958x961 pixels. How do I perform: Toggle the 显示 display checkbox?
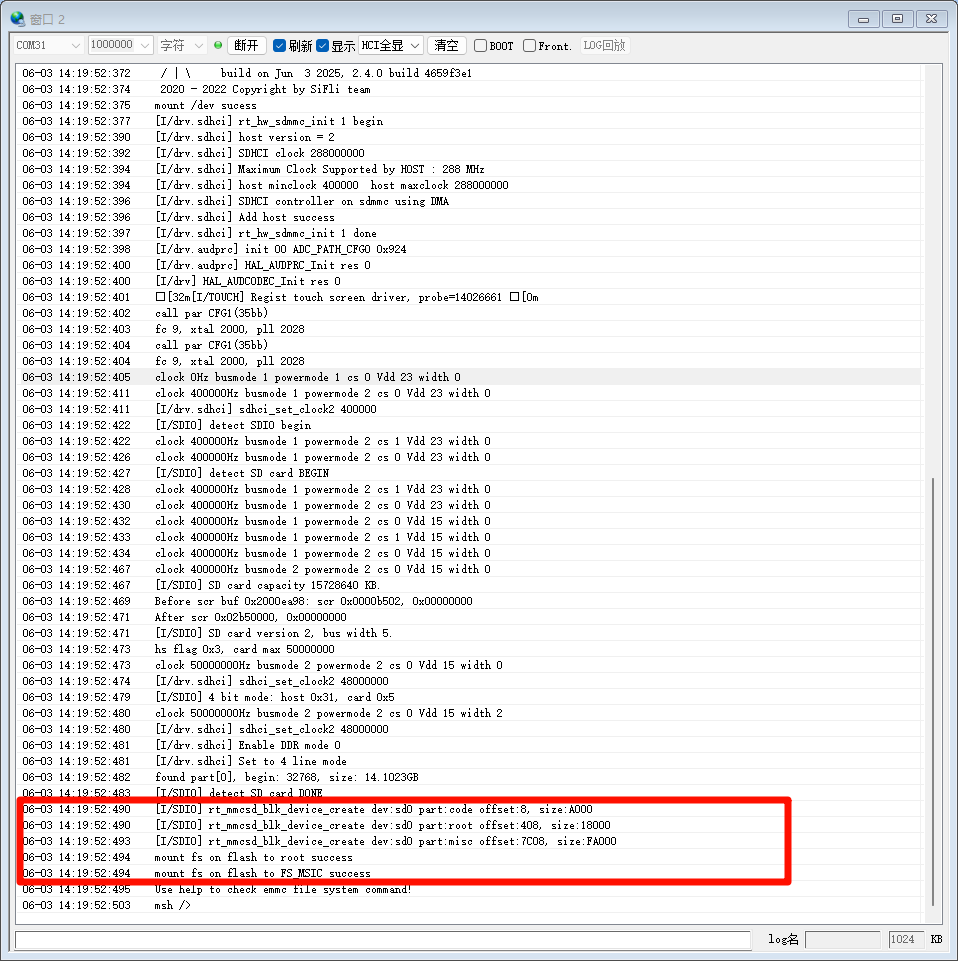click(x=323, y=46)
